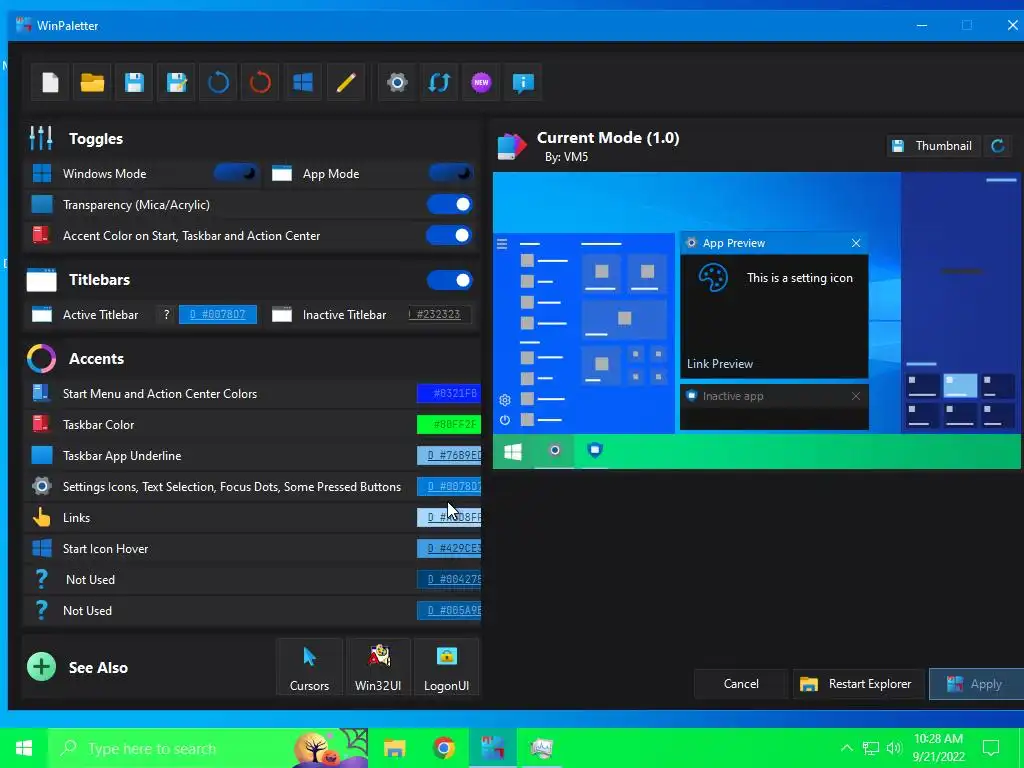Open File Explorer from the taskbar
1024x768 pixels.
(x=394, y=748)
